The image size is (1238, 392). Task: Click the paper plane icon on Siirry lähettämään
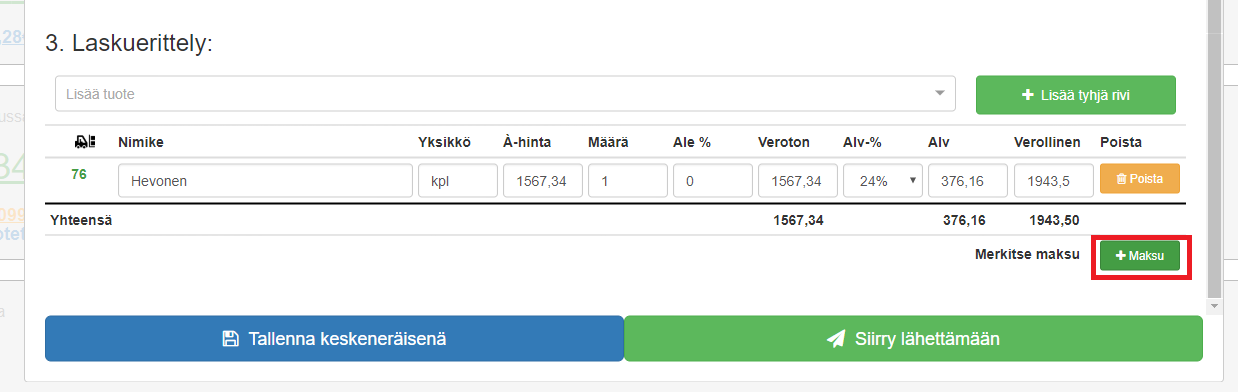pos(836,339)
